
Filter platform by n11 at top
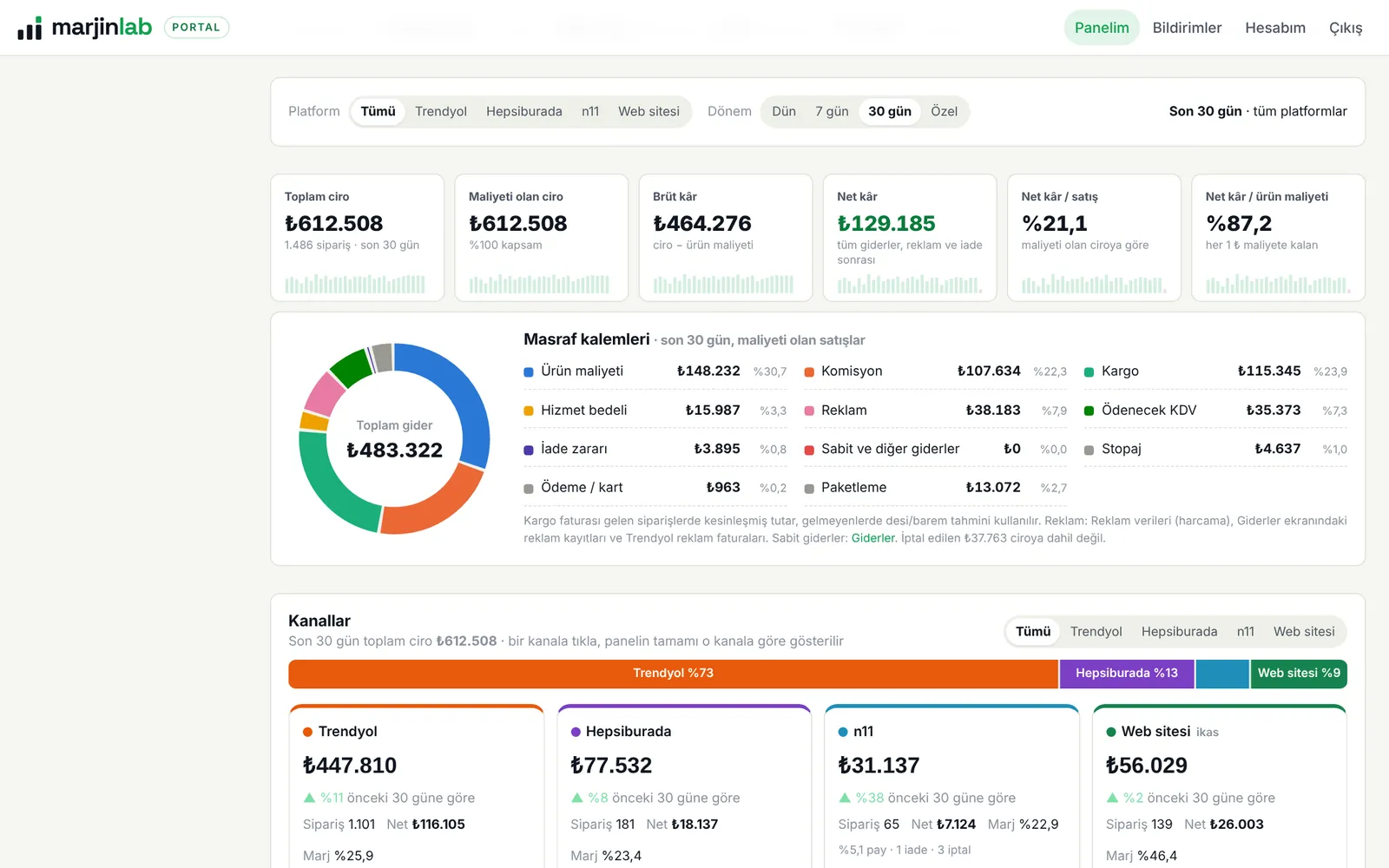[x=590, y=111]
